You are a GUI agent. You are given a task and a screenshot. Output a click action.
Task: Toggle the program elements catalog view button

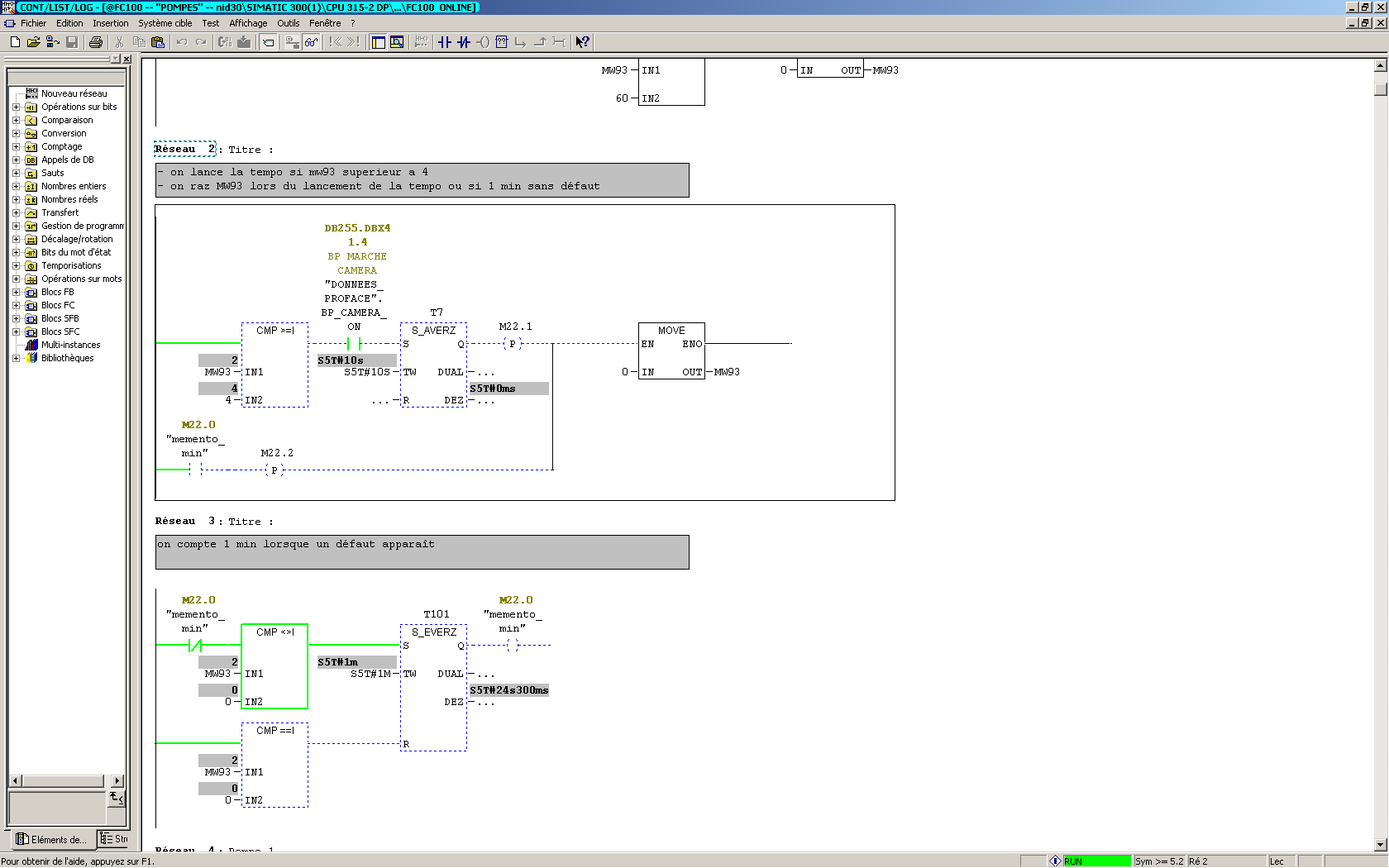[378, 42]
